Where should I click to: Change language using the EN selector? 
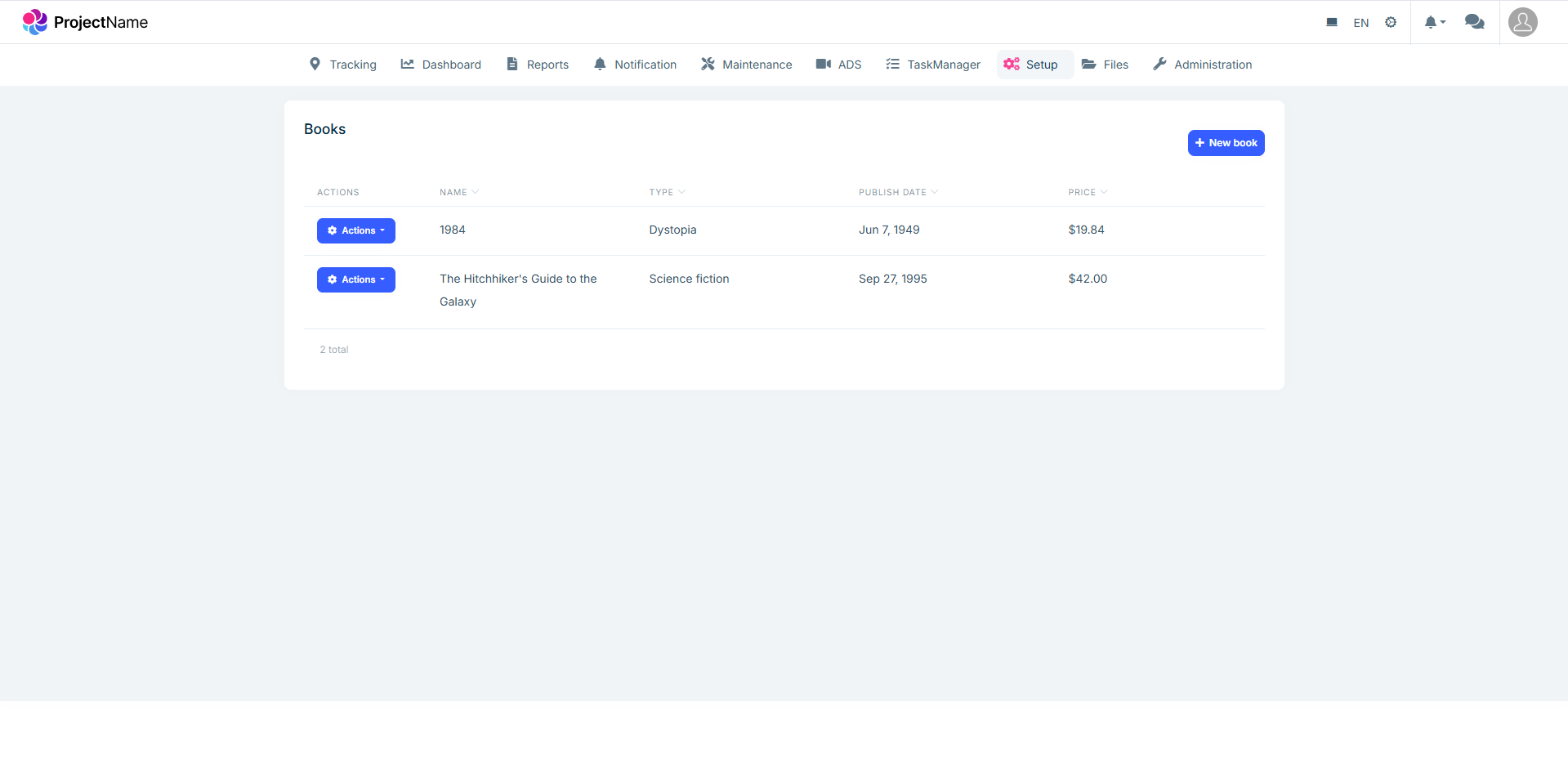click(x=1360, y=23)
